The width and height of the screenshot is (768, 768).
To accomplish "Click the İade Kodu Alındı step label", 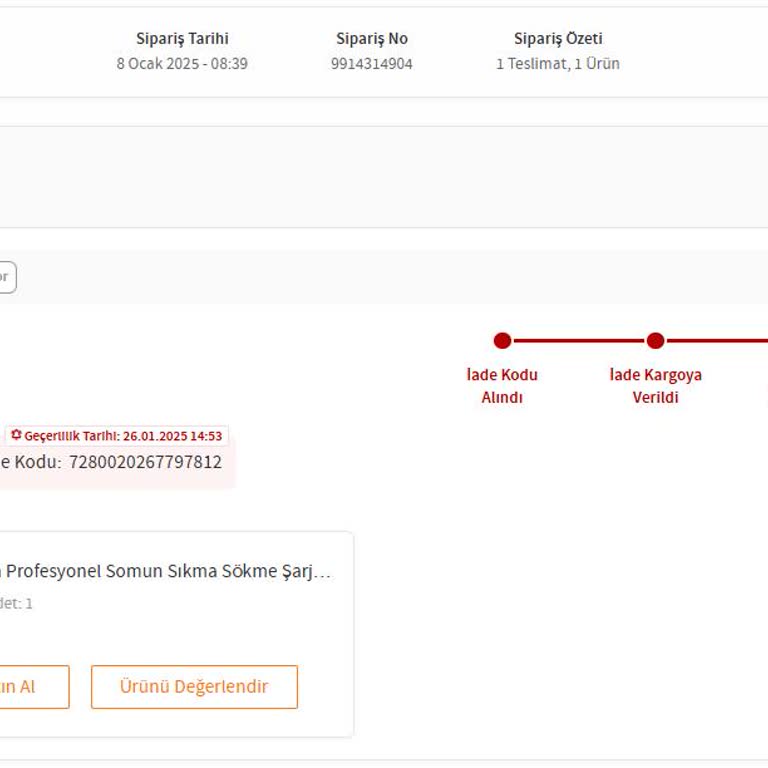I will point(502,386).
